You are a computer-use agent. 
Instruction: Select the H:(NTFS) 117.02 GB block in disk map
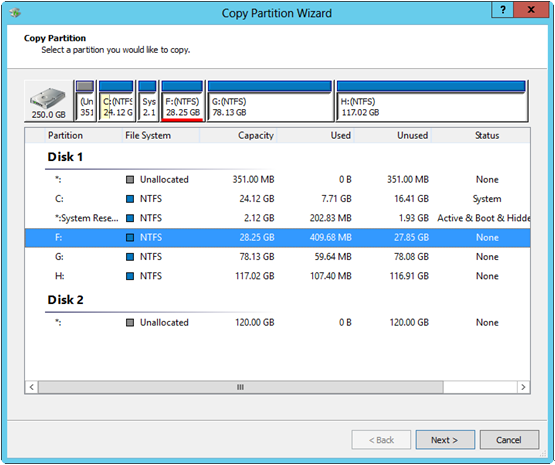coord(431,101)
